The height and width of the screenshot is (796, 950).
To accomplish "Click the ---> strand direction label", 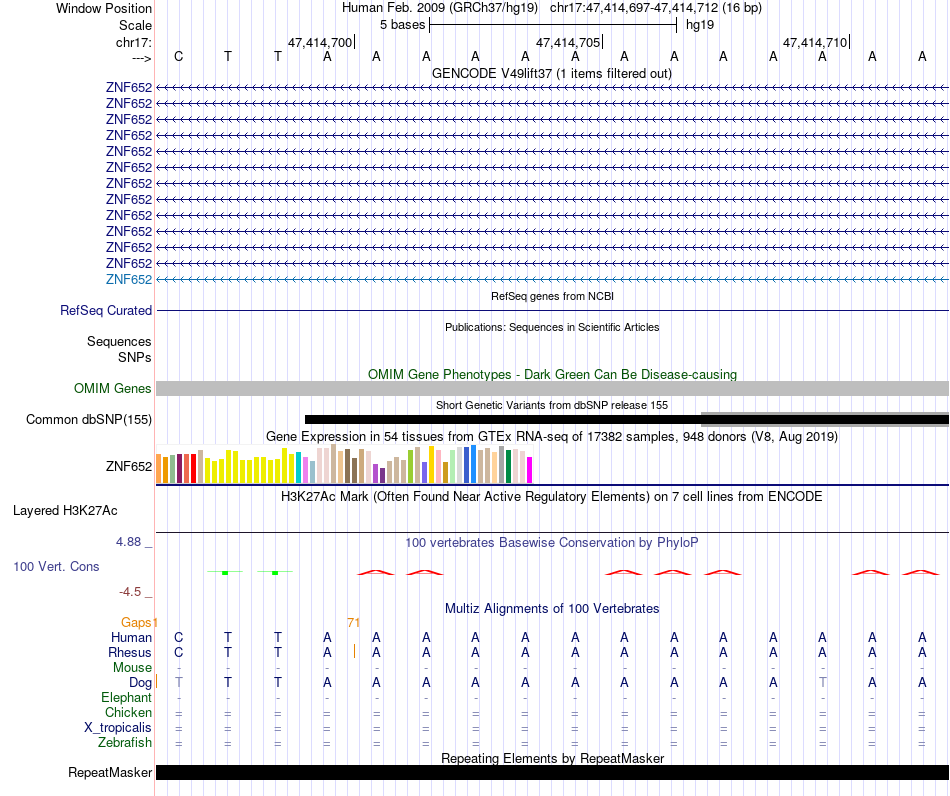I will coord(142,58).
